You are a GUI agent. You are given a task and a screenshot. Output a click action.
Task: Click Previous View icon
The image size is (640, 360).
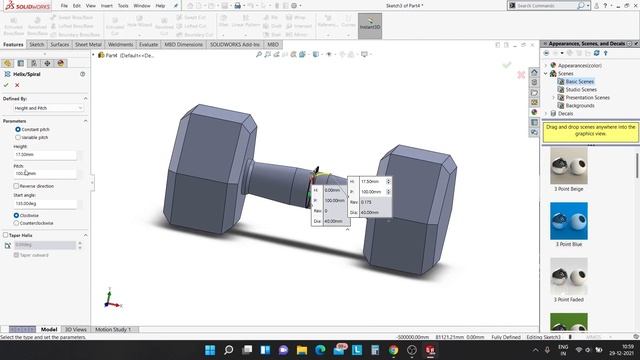tap(276, 54)
